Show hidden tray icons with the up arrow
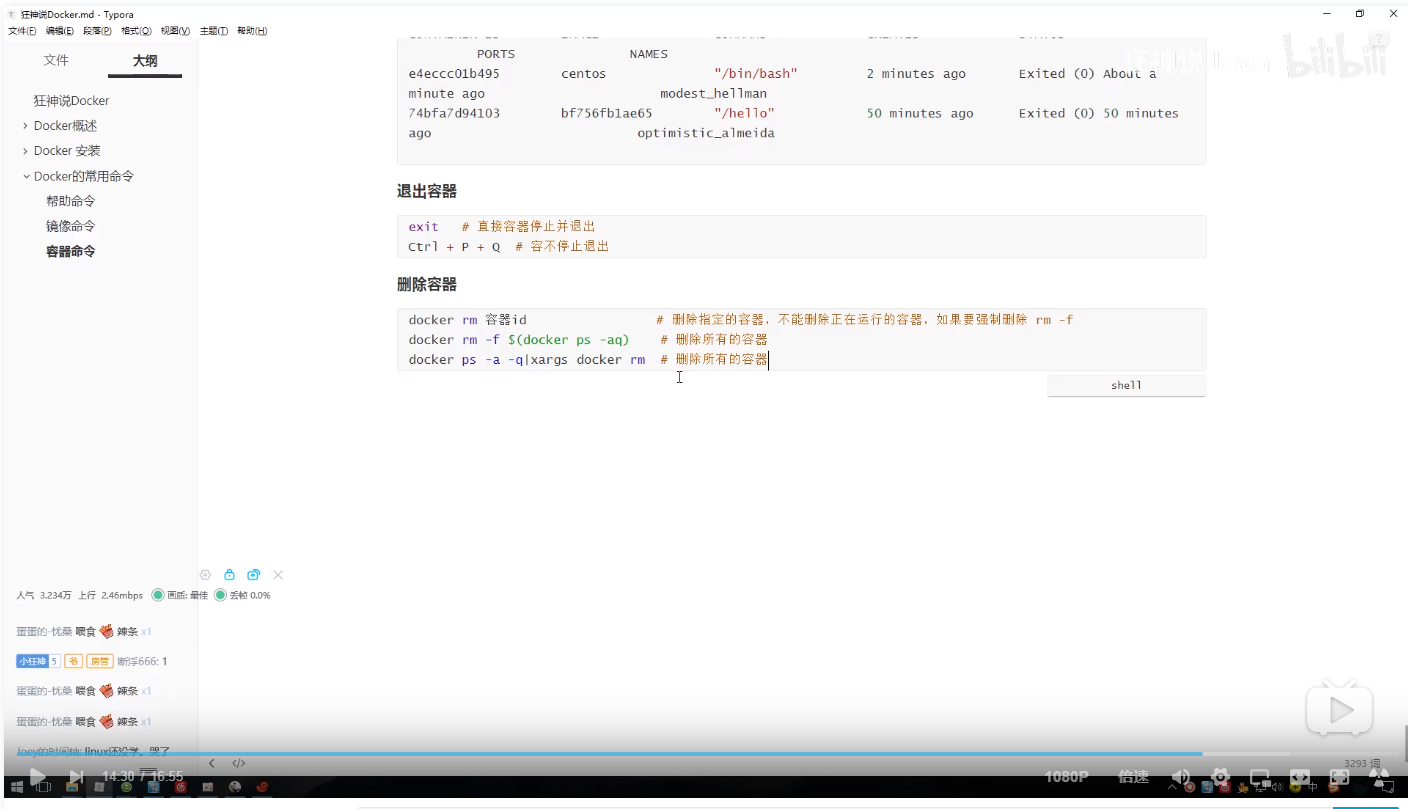The width and height of the screenshot is (1408, 809). (x=1172, y=787)
